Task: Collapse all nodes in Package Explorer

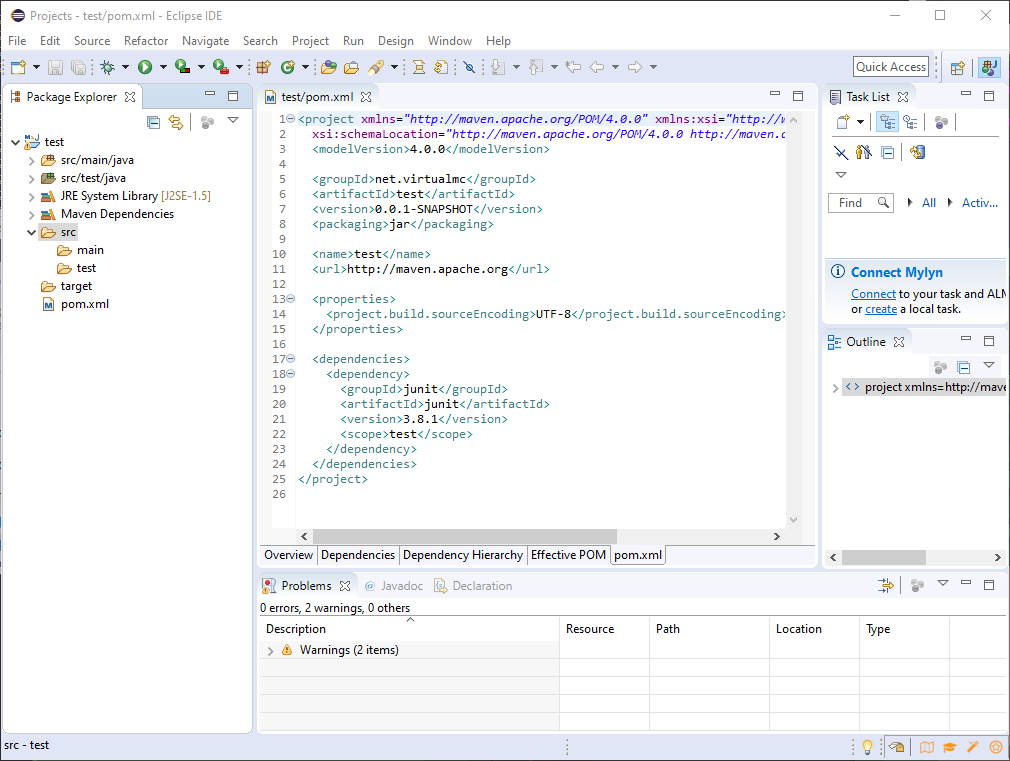Action: 153,122
